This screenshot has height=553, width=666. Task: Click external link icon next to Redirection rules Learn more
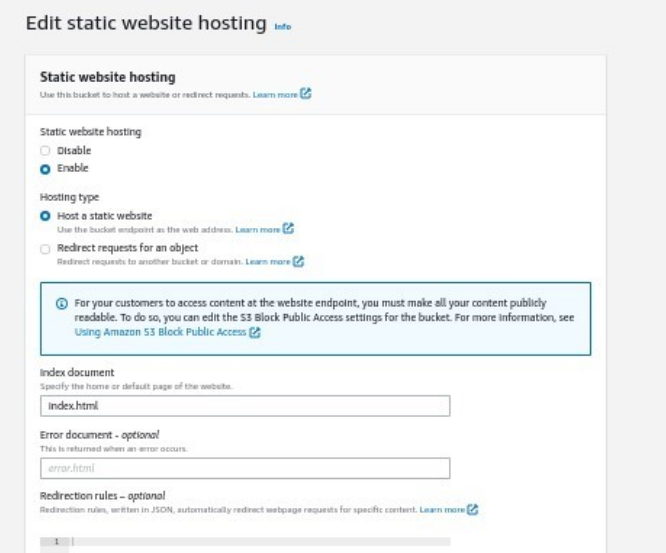tap(472, 509)
